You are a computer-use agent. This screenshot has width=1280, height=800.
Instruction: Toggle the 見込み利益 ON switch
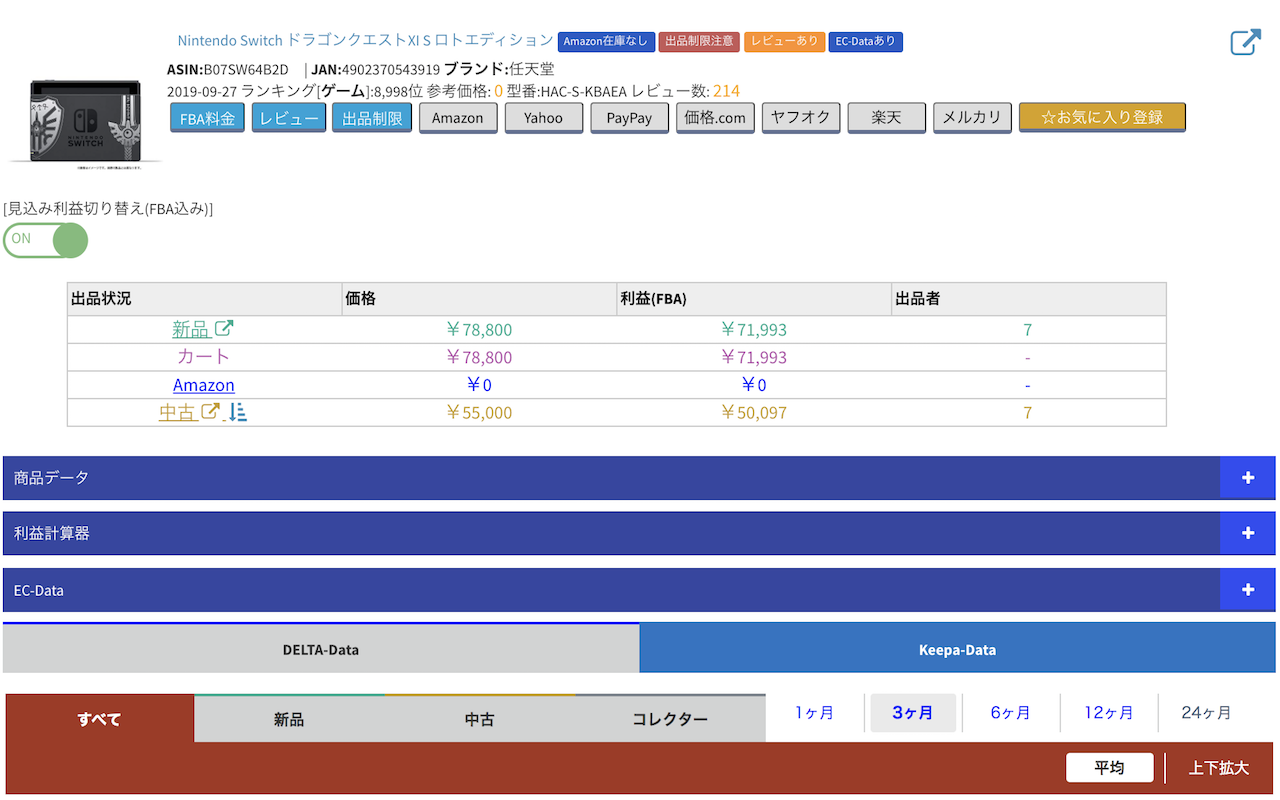tap(45, 240)
